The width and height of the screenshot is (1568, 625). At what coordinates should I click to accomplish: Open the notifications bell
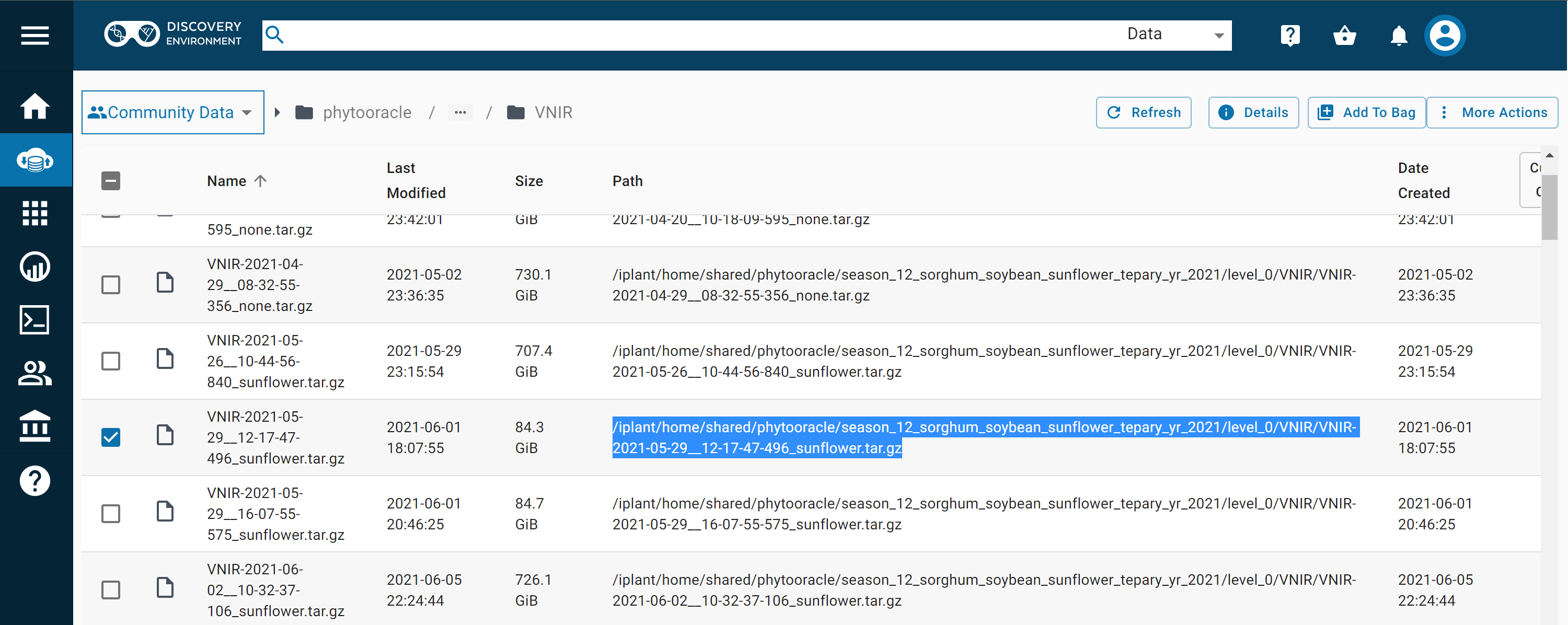tap(1399, 36)
